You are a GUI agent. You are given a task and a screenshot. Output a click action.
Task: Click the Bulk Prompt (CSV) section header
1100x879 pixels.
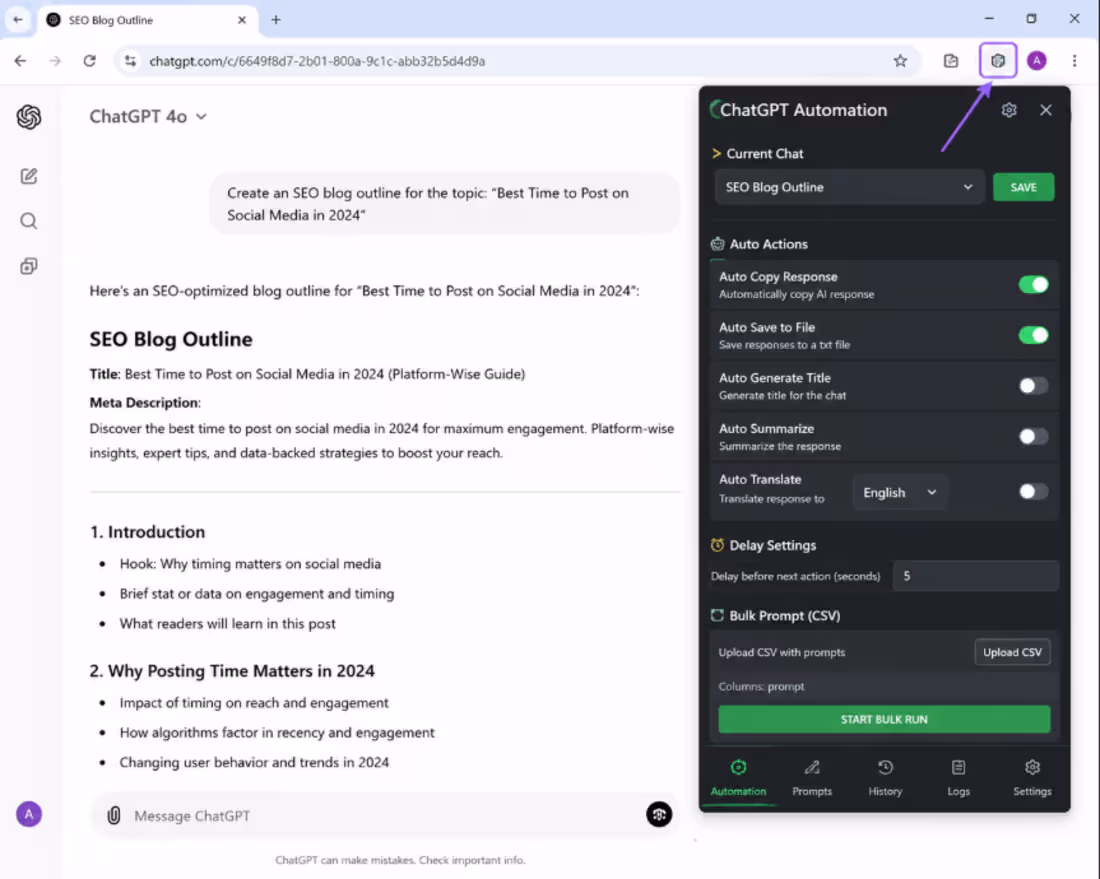tap(775, 615)
